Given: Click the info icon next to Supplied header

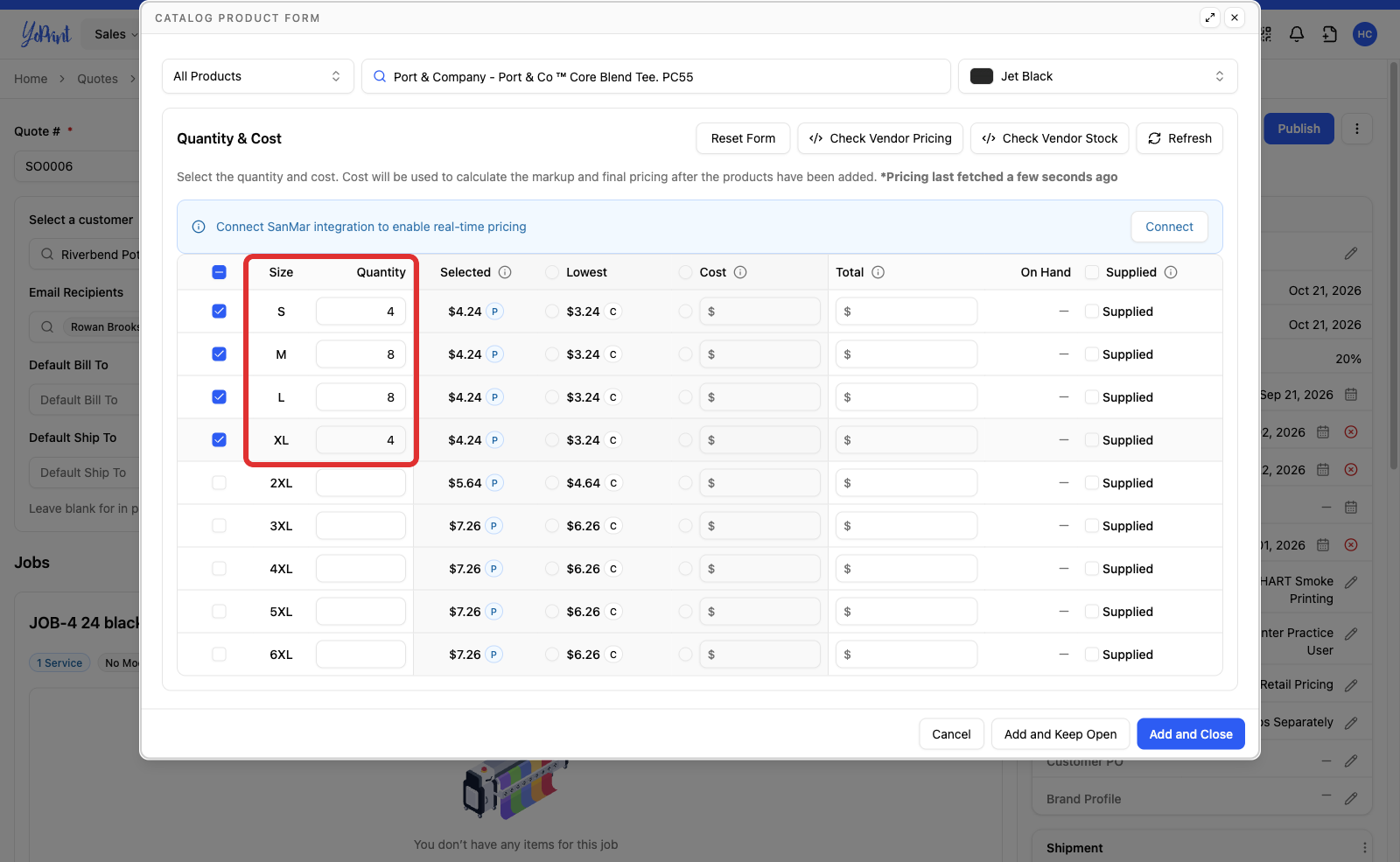Looking at the screenshot, I should [1171, 272].
